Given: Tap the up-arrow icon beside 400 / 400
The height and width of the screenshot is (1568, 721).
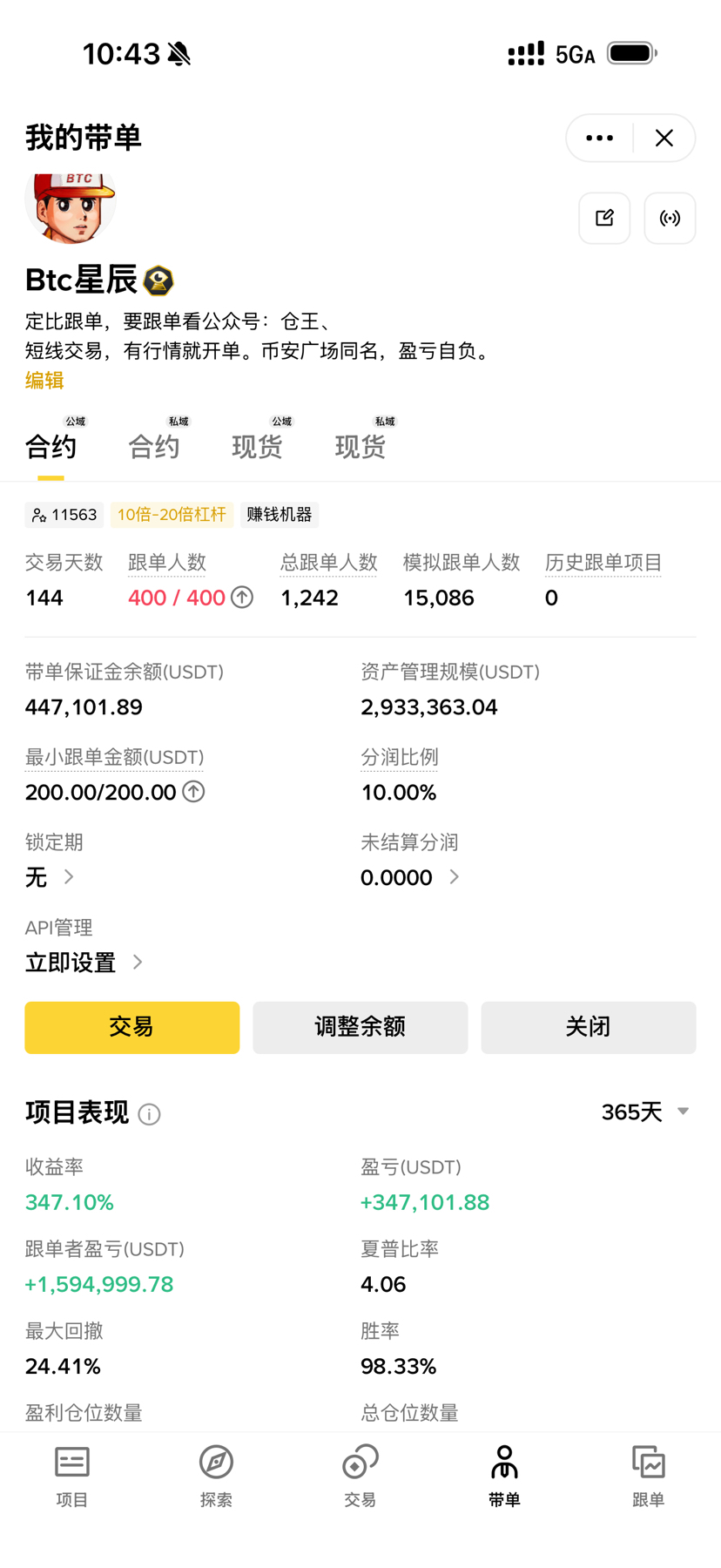Looking at the screenshot, I should 242,598.
